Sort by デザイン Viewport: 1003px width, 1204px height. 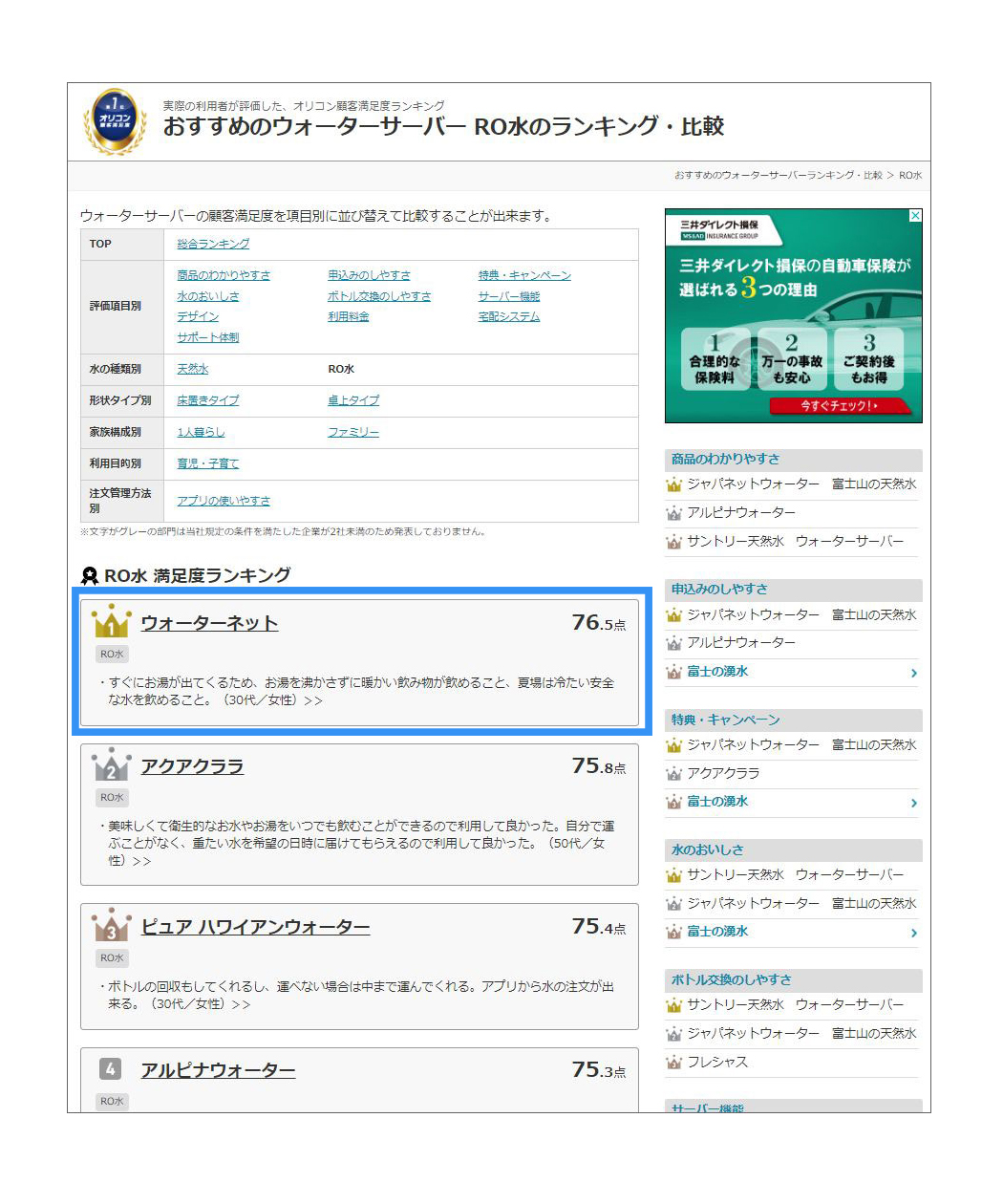198,316
